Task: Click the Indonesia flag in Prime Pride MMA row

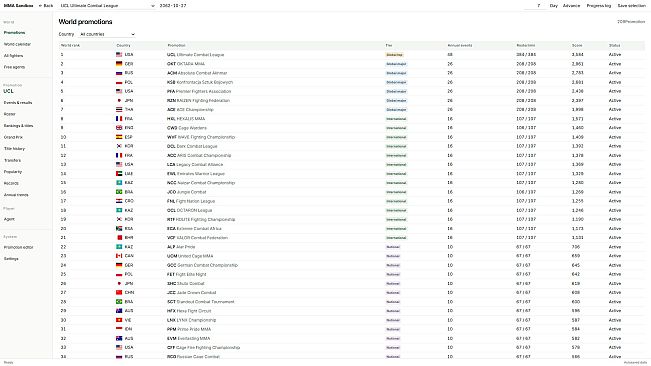Action: pyautogui.click(x=119, y=329)
